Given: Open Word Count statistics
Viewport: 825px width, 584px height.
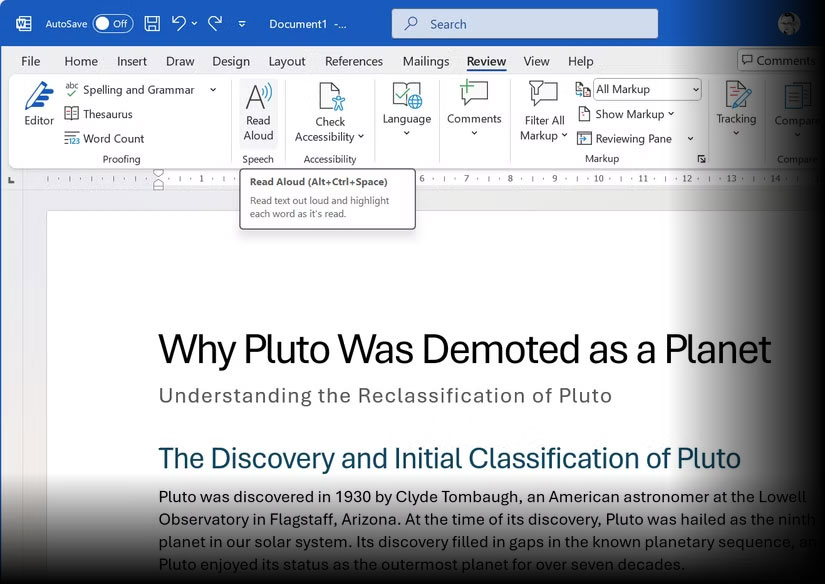Looking at the screenshot, I should coord(113,139).
